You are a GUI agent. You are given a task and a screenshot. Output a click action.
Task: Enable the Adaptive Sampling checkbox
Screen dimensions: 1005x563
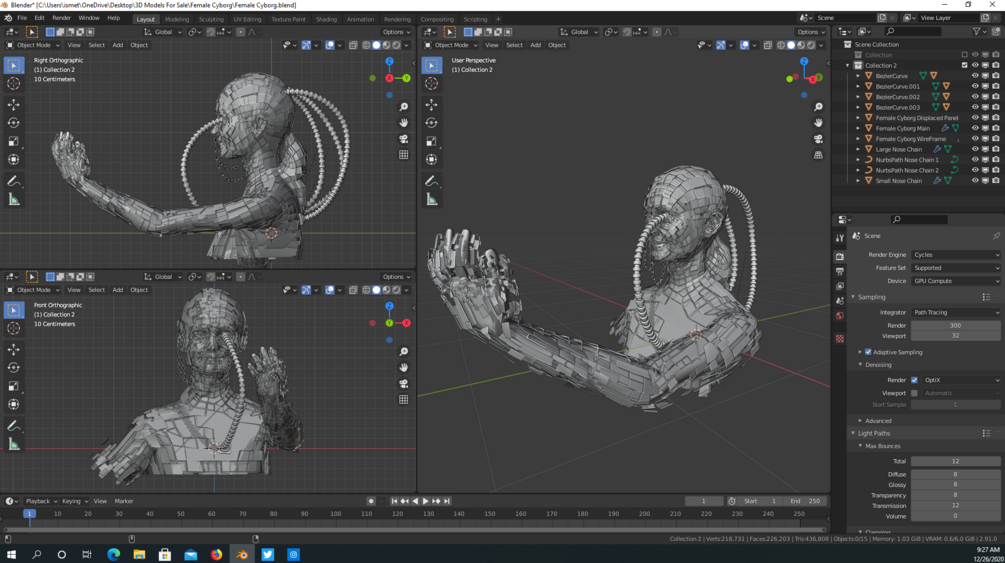point(868,352)
